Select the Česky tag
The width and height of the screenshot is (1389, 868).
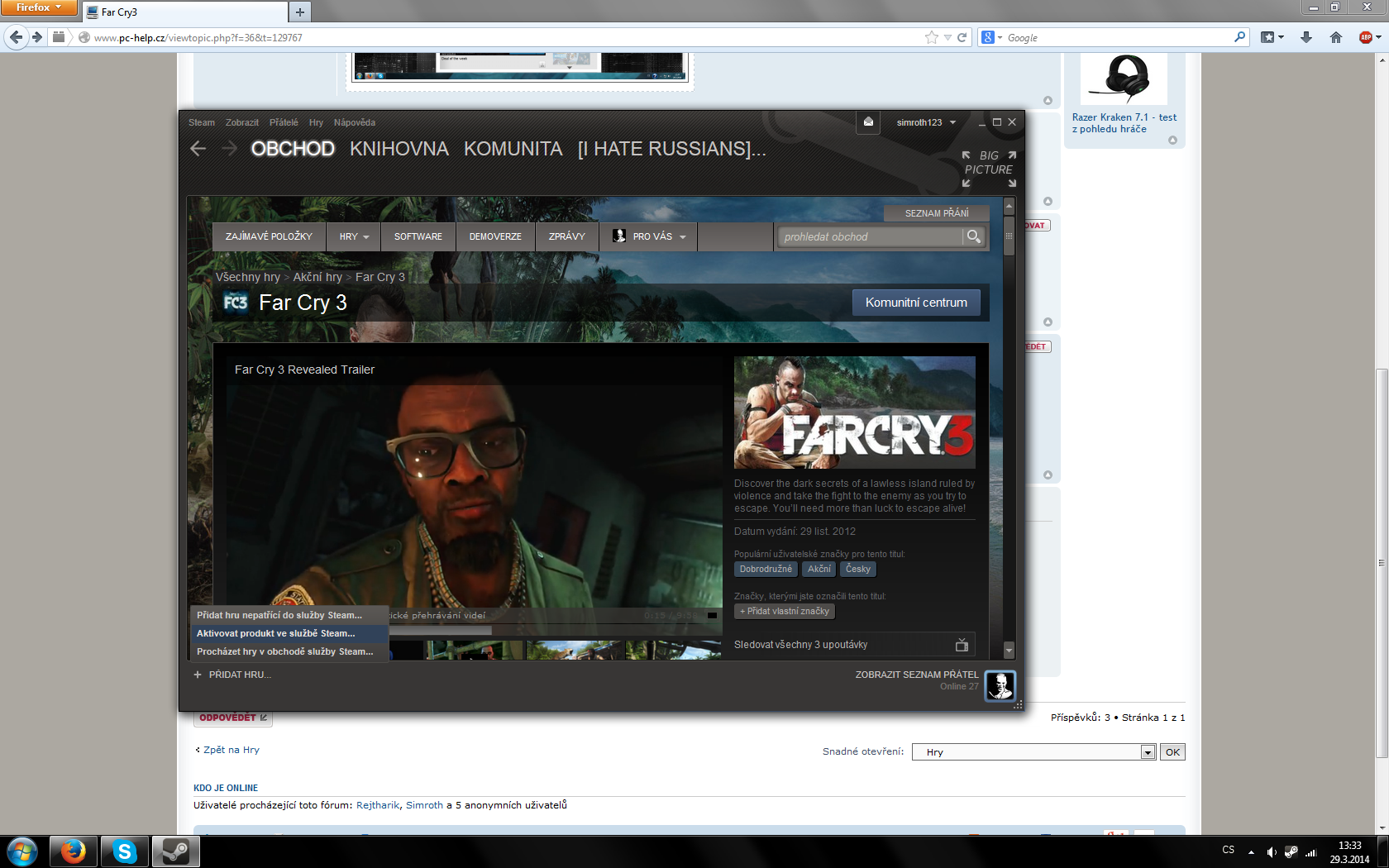tap(858, 569)
